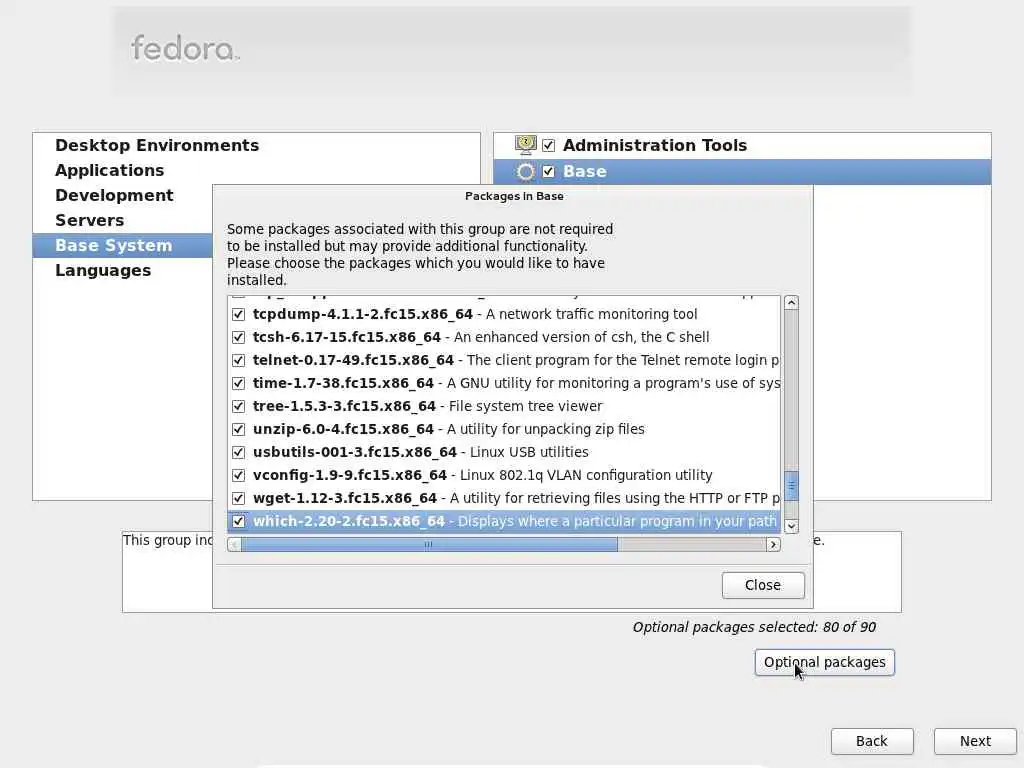Select the Languages category

(x=103, y=270)
